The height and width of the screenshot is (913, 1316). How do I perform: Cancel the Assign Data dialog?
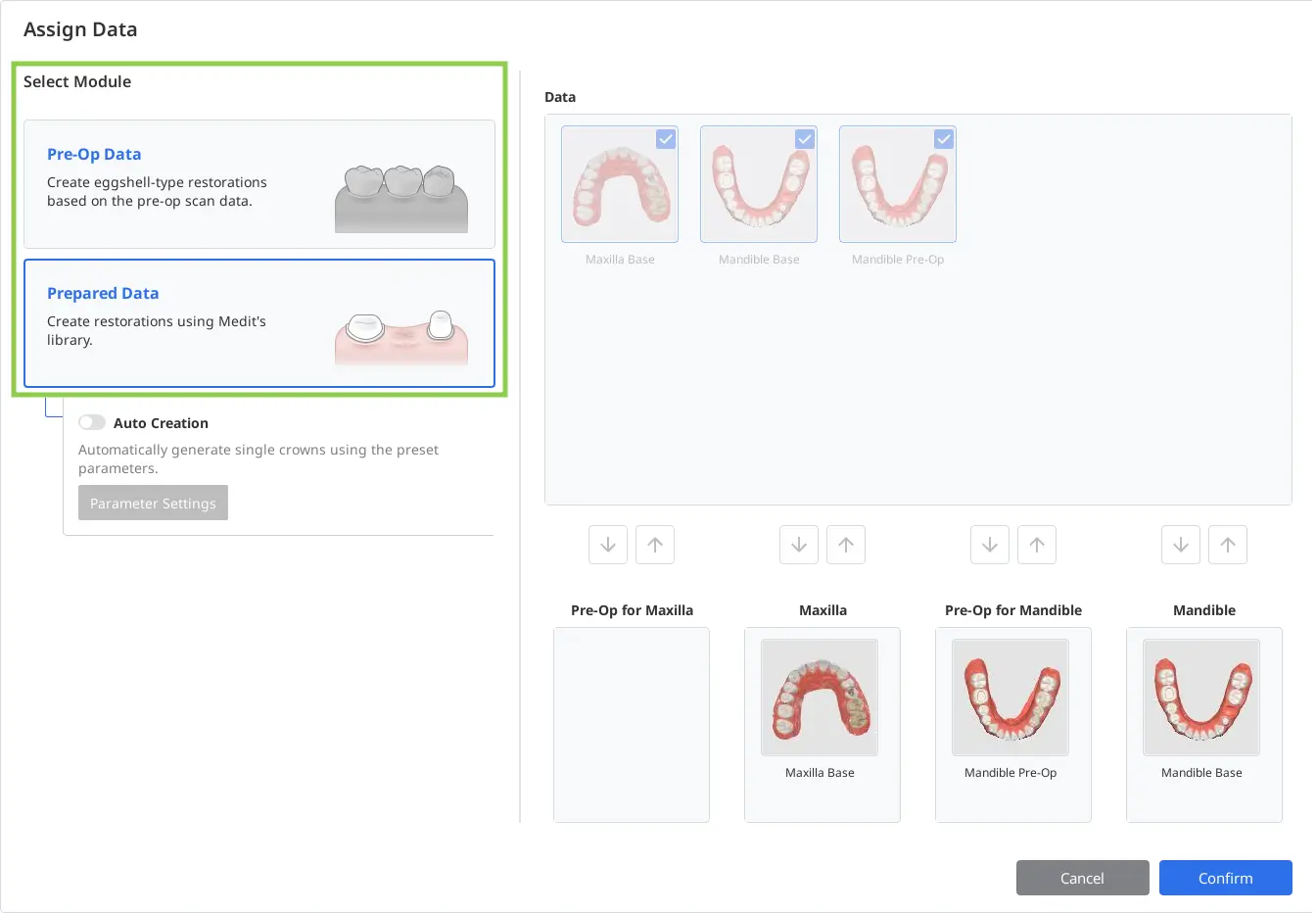(1082, 878)
